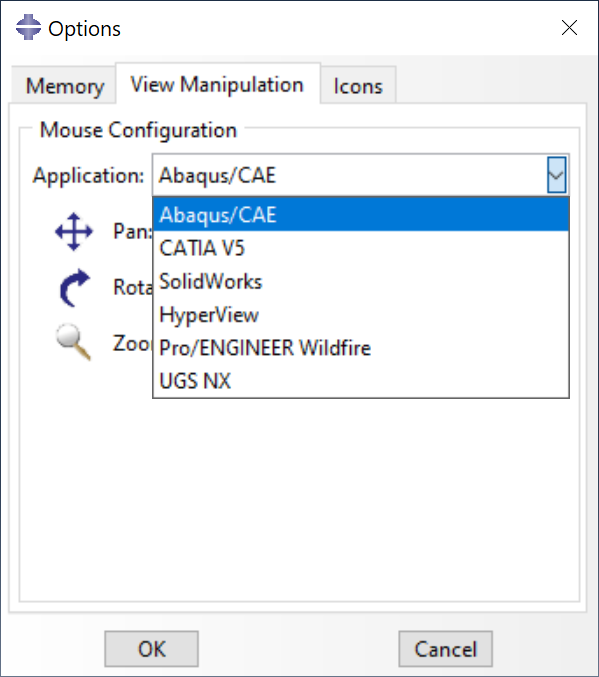The image size is (599, 677).
Task: Click the Pan: label text
Action: click(x=133, y=231)
